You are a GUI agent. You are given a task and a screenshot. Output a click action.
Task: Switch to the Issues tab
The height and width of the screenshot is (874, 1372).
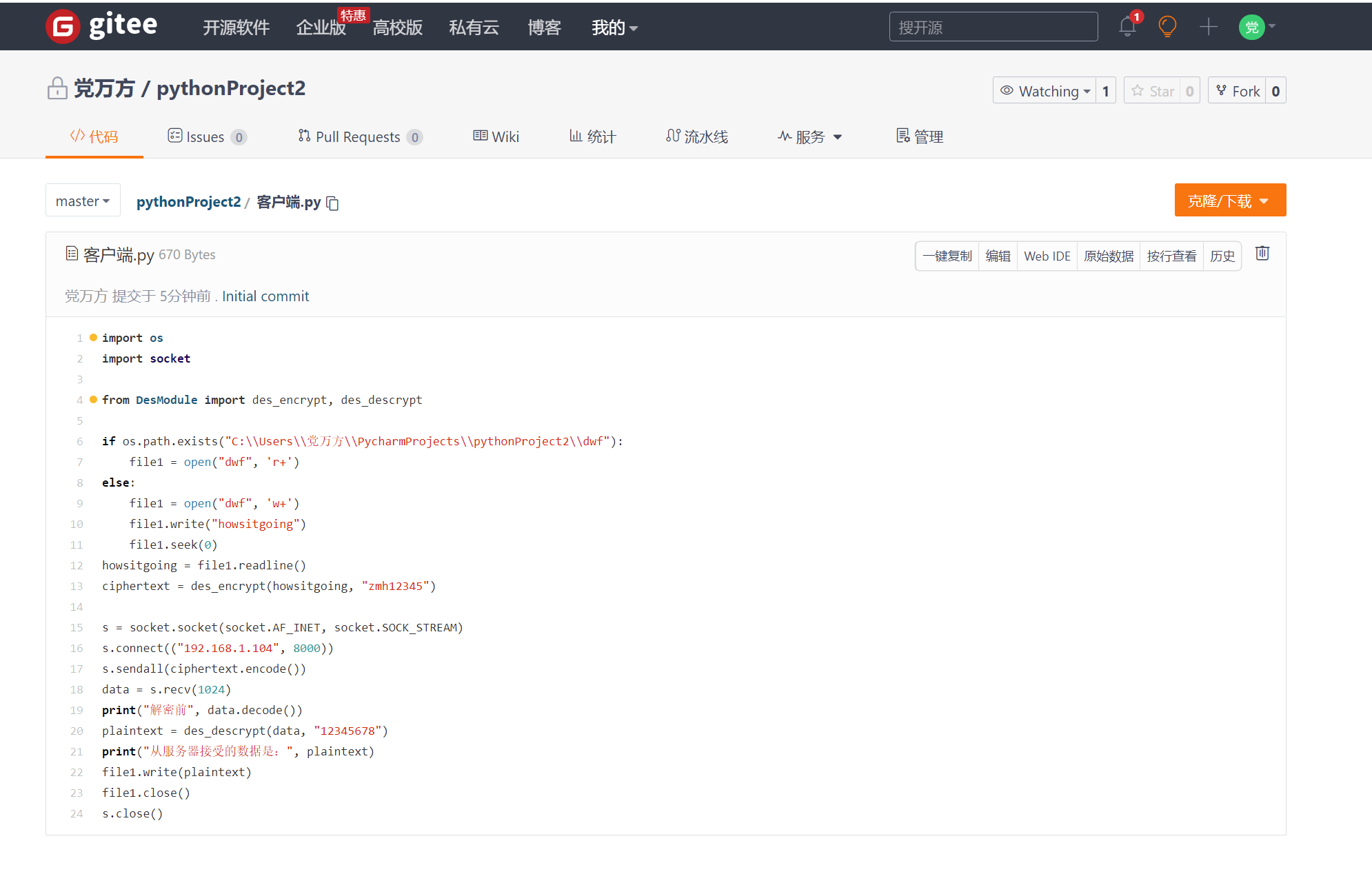(x=206, y=136)
